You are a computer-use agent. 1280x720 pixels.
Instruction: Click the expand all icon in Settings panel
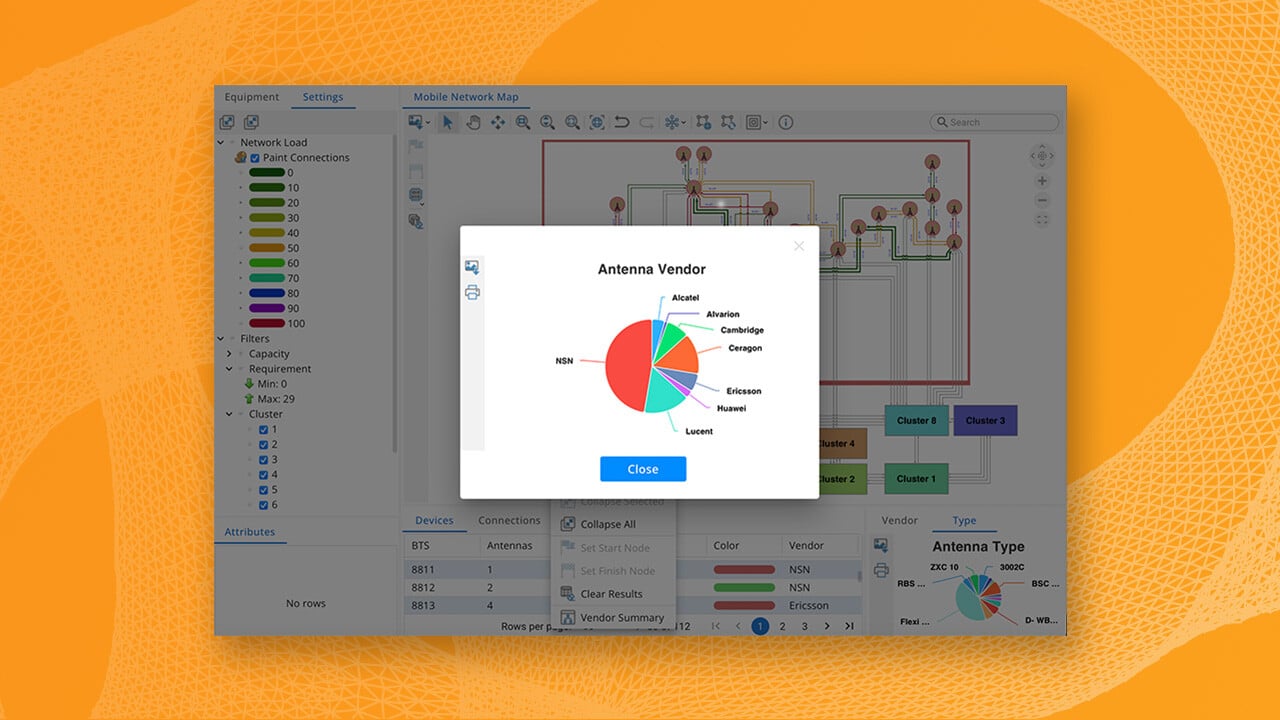(x=227, y=122)
